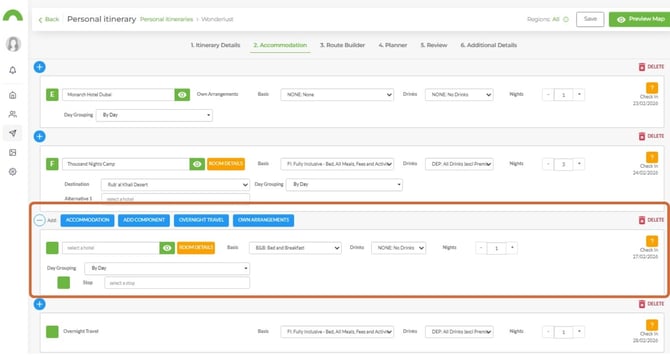This screenshot has width=670, height=360.
Task: Click the green E marker square
Action: 52,94
